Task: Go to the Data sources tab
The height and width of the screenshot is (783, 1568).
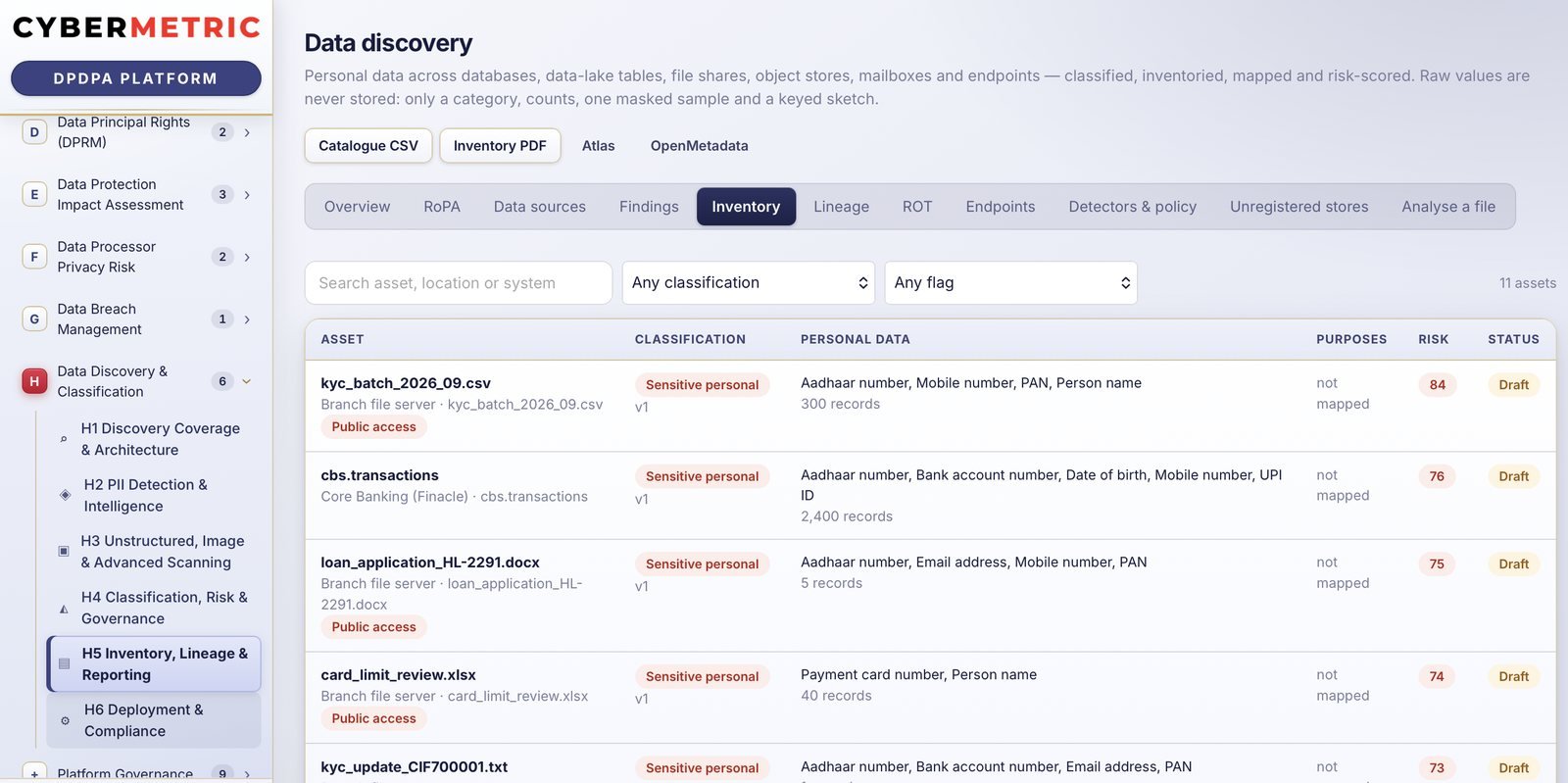Action: coord(540,207)
